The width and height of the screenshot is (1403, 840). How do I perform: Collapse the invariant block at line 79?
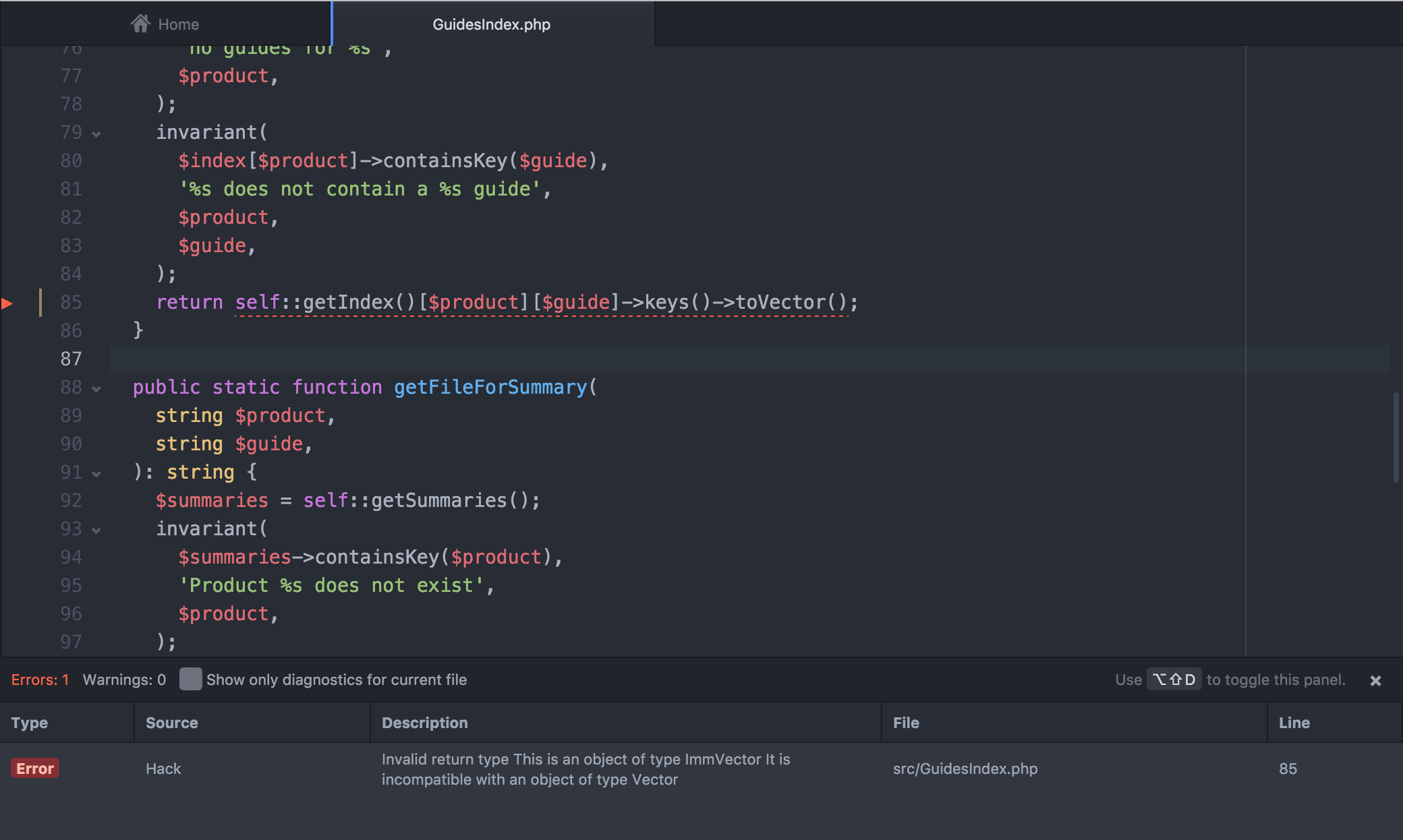96,133
